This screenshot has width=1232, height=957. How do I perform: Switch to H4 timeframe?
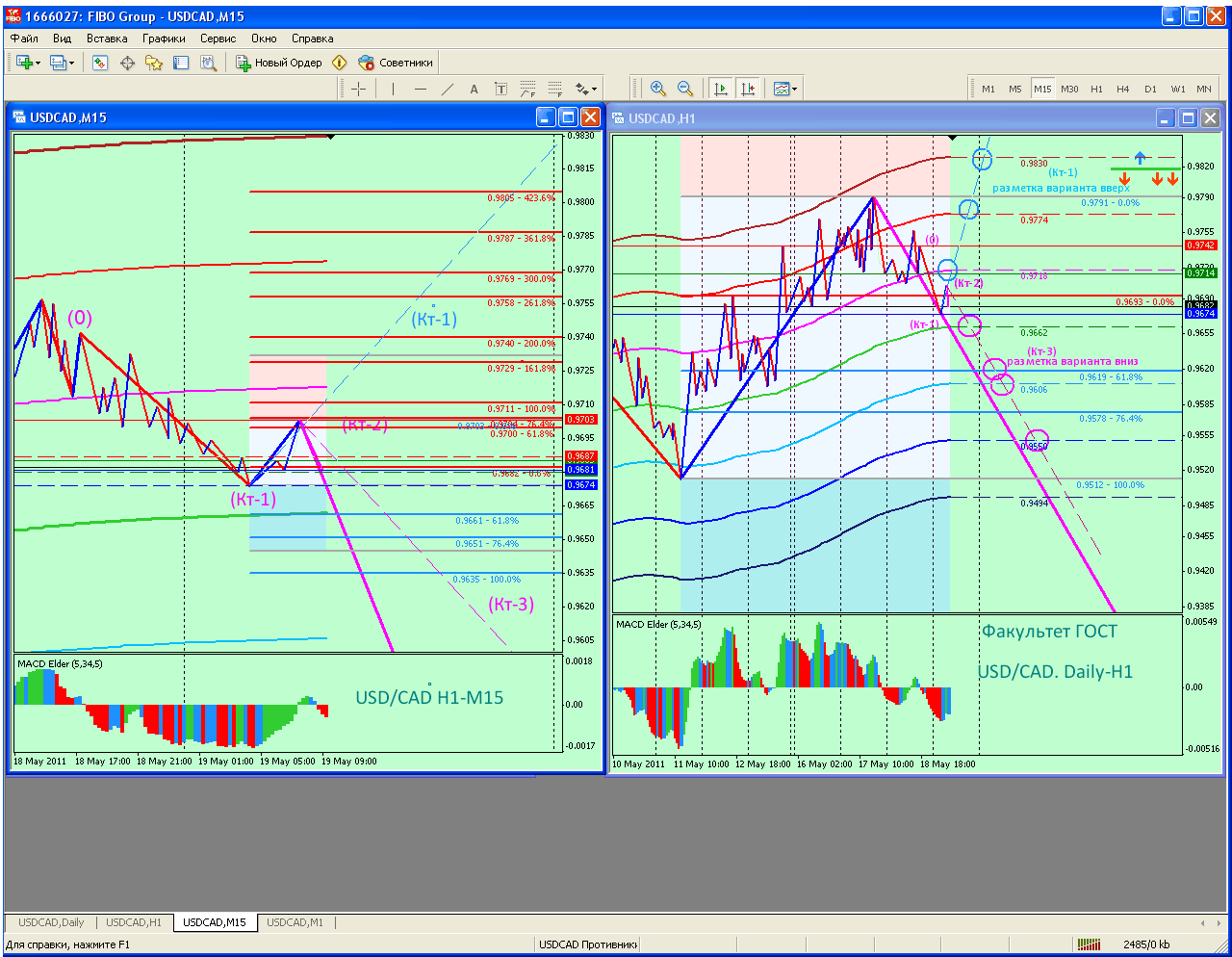pyautogui.click(x=1123, y=89)
